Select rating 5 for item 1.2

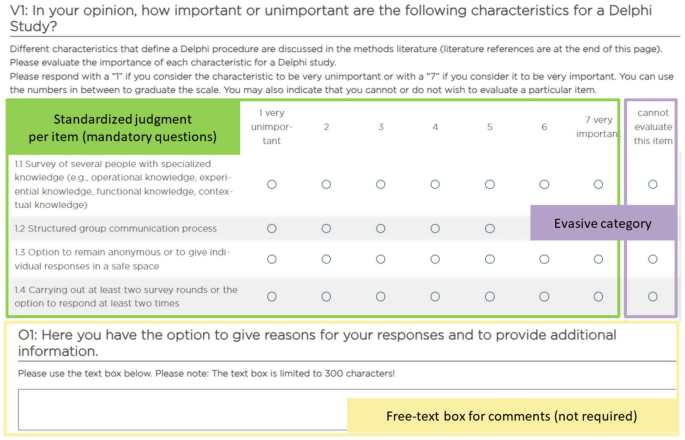[x=489, y=228]
